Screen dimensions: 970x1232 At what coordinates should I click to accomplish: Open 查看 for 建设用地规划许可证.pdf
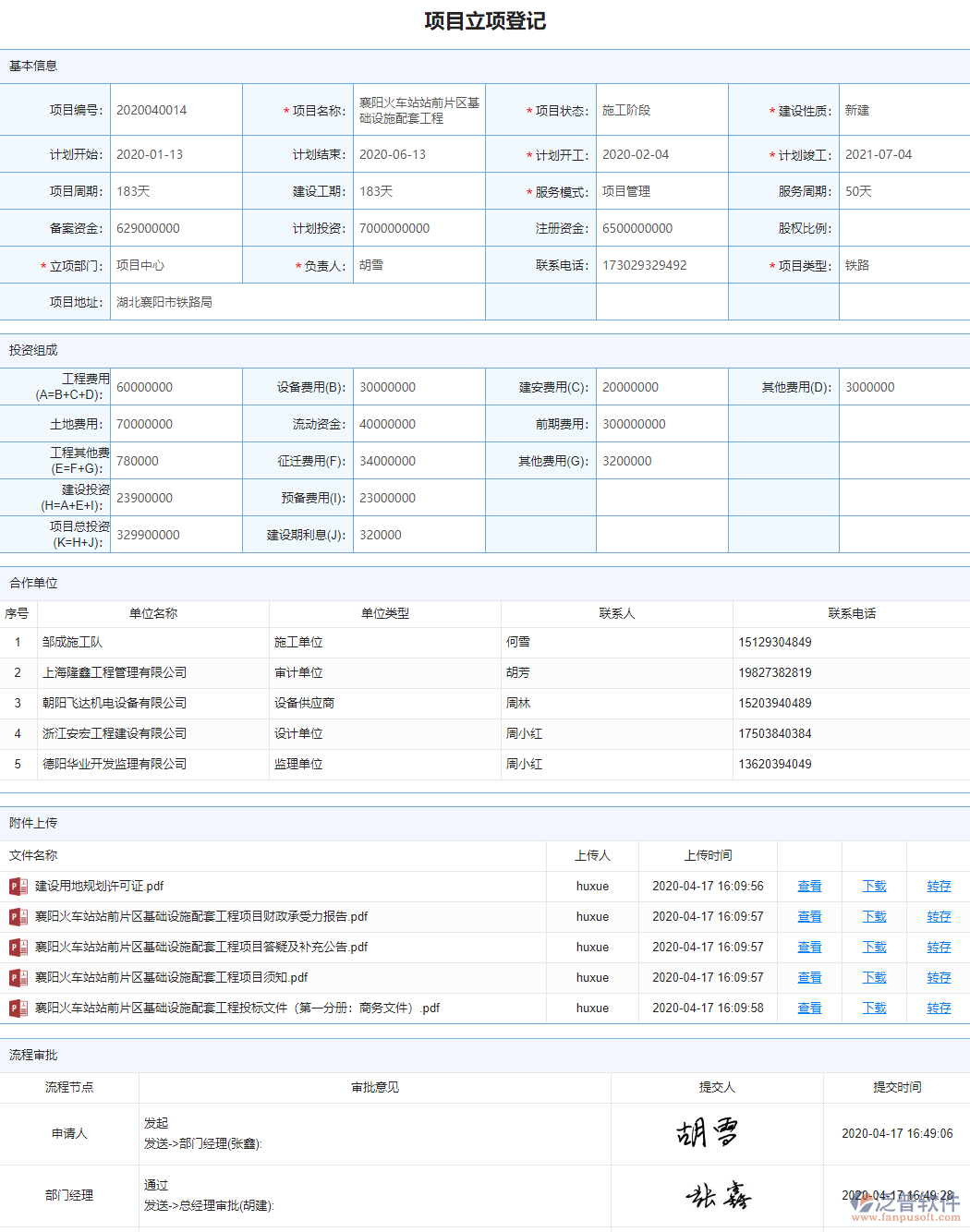(808, 886)
